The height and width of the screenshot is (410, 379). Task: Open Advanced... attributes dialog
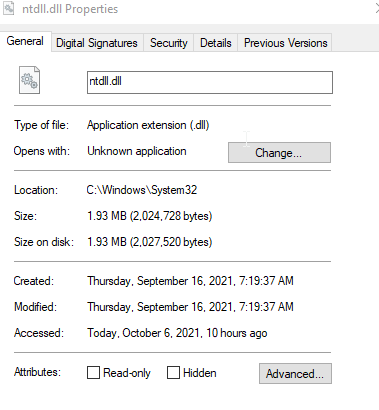295,373
